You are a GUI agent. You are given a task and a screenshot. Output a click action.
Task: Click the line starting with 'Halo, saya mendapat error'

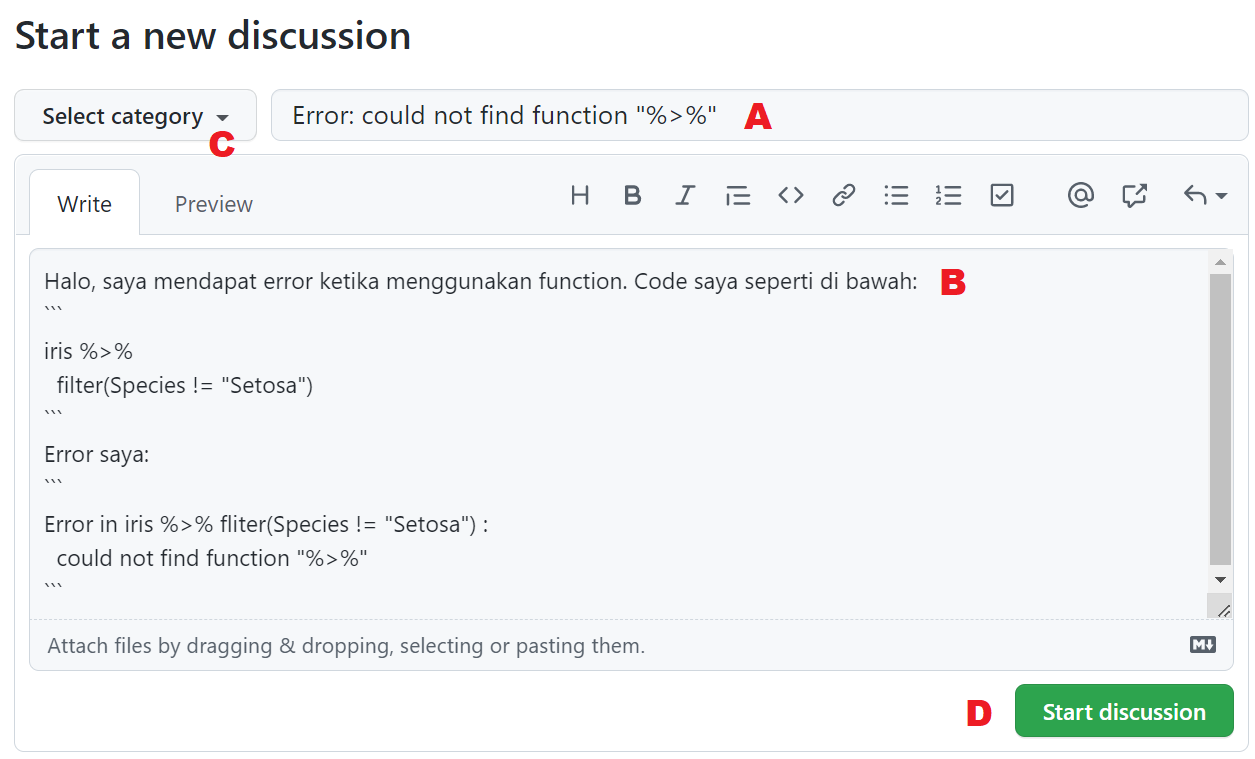[481, 282]
